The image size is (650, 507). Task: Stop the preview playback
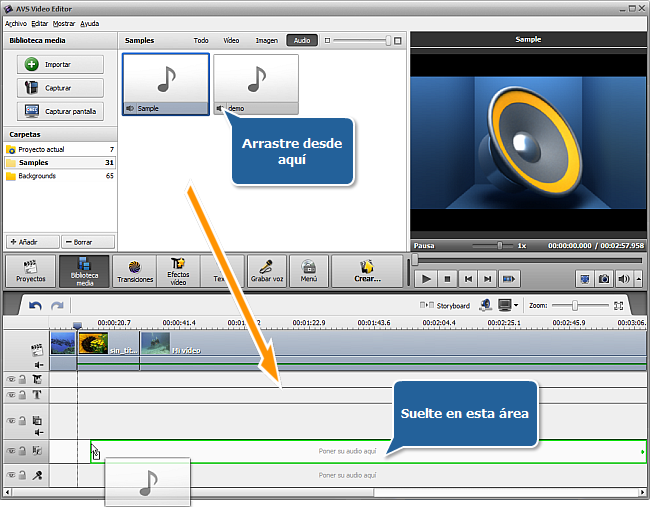coord(447,279)
